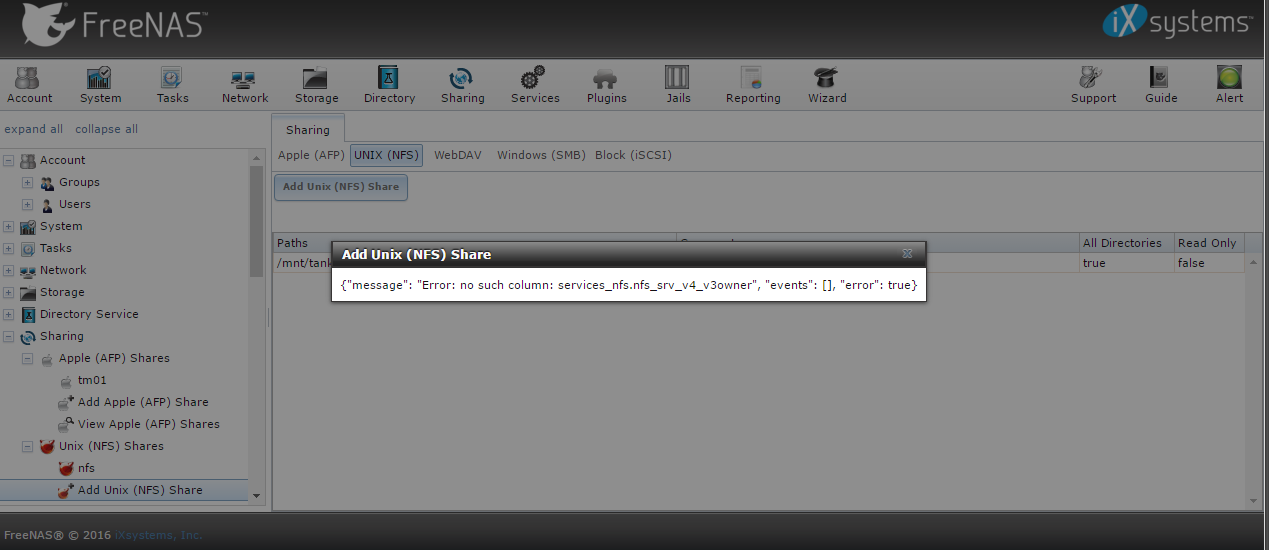This screenshot has height=550, width=1269.
Task: Click the 'false' Read Only cell
Action: tap(1209, 263)
